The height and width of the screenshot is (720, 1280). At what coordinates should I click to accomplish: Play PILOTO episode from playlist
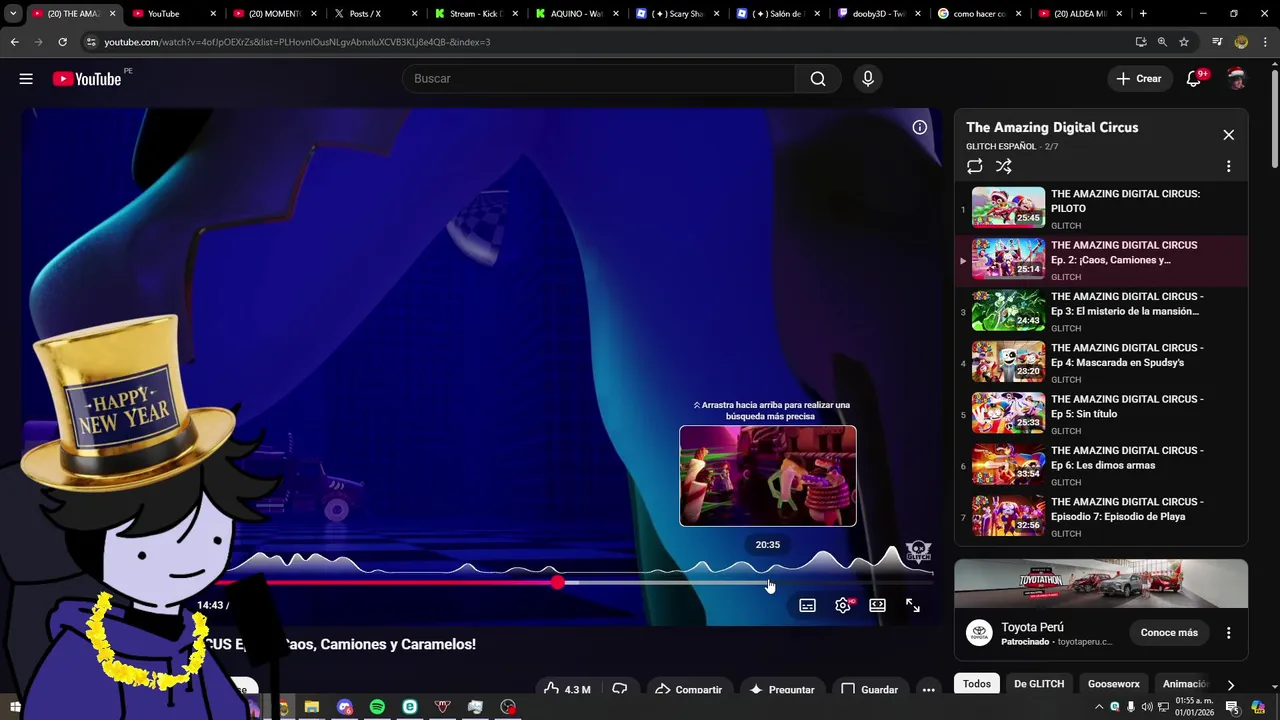click(1101, 209)
